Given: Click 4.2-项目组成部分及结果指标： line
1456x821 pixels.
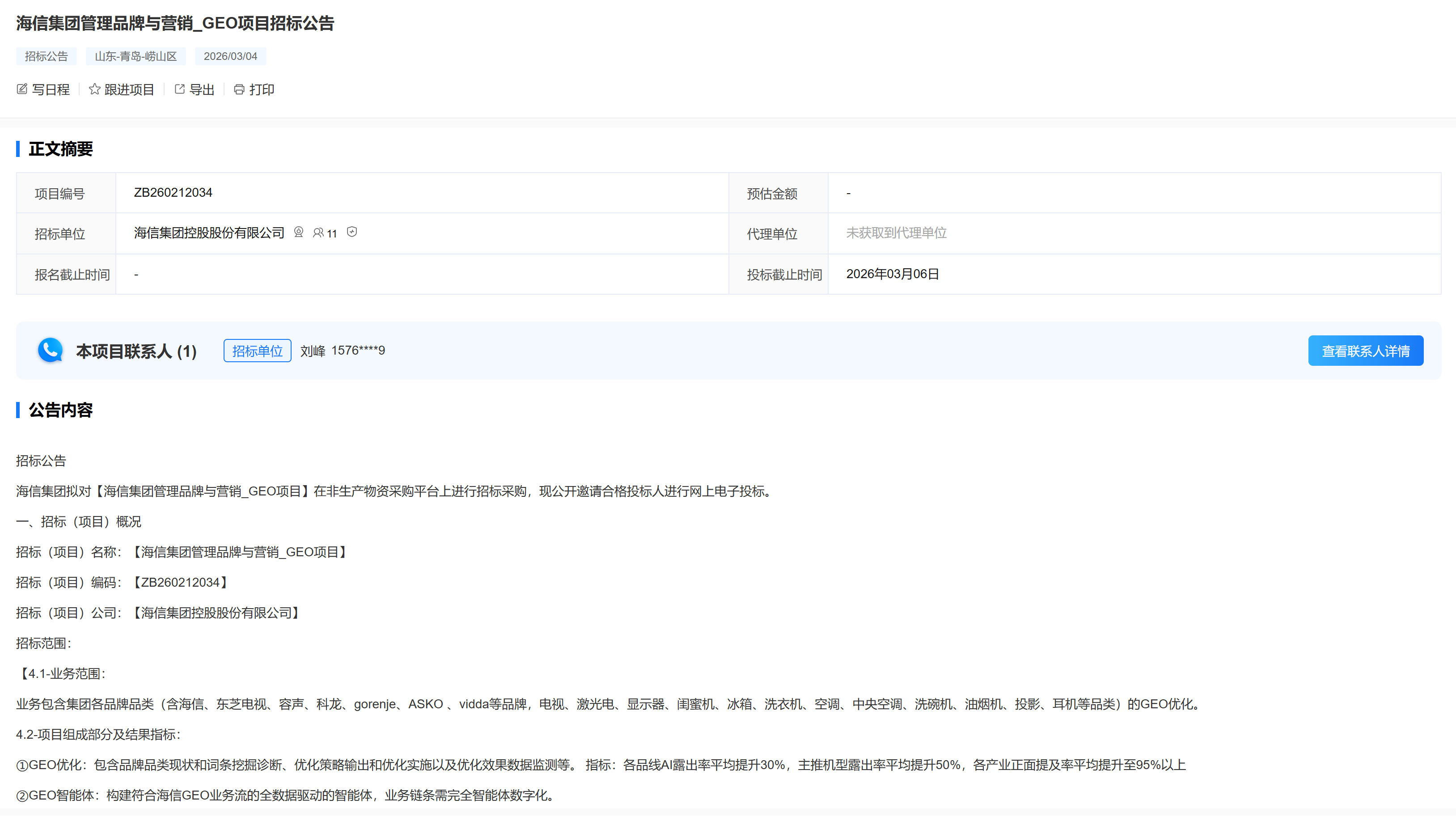Looking at the screenshot, I should point(99,735).
